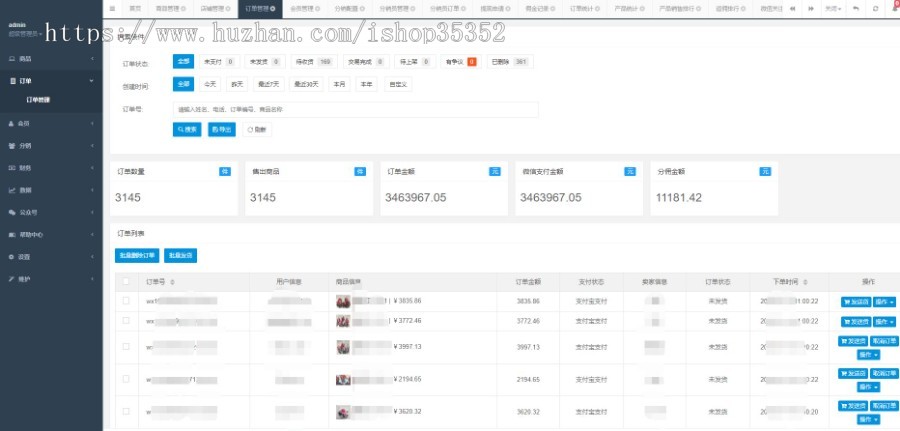
Task: Switch to the 首页 tab
Action: (x=135, y=9)
